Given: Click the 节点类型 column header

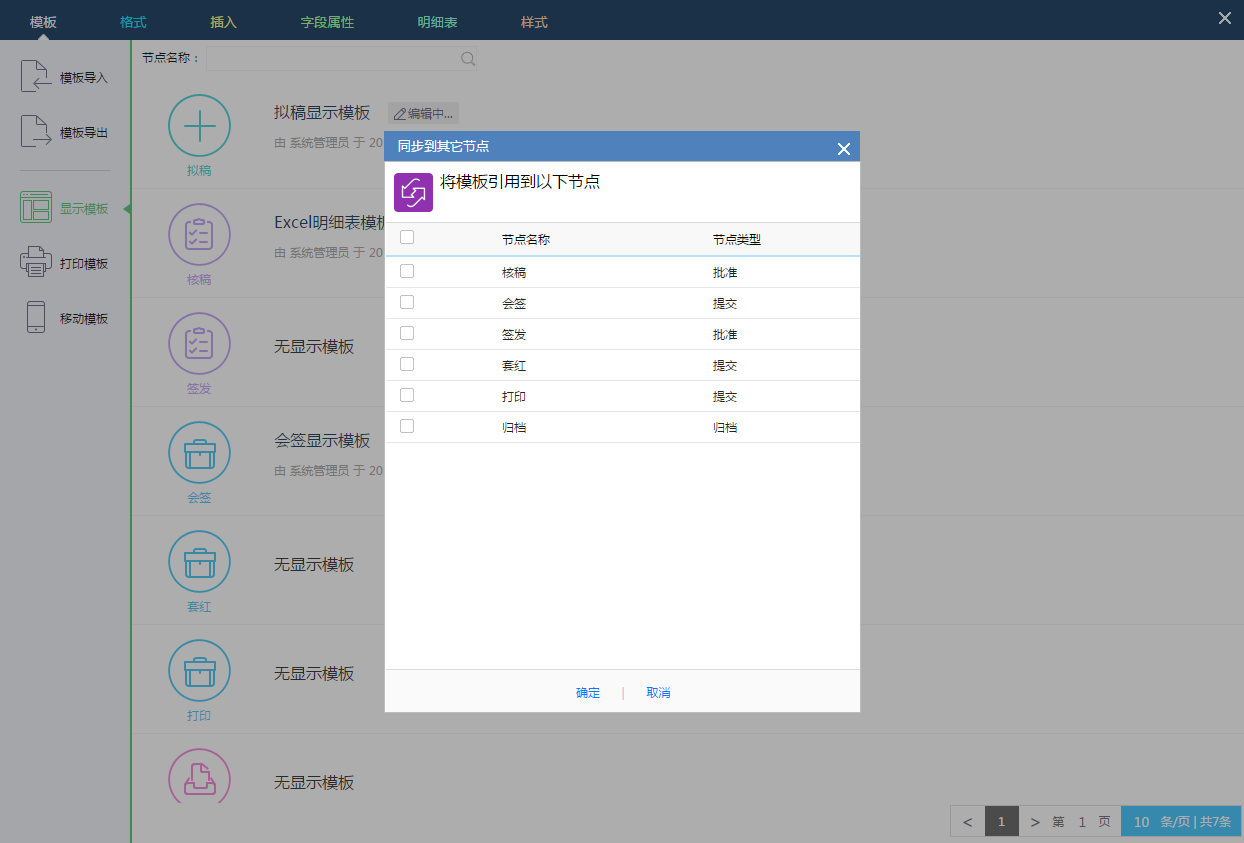Looking at the screenshot, I should 737,240.
